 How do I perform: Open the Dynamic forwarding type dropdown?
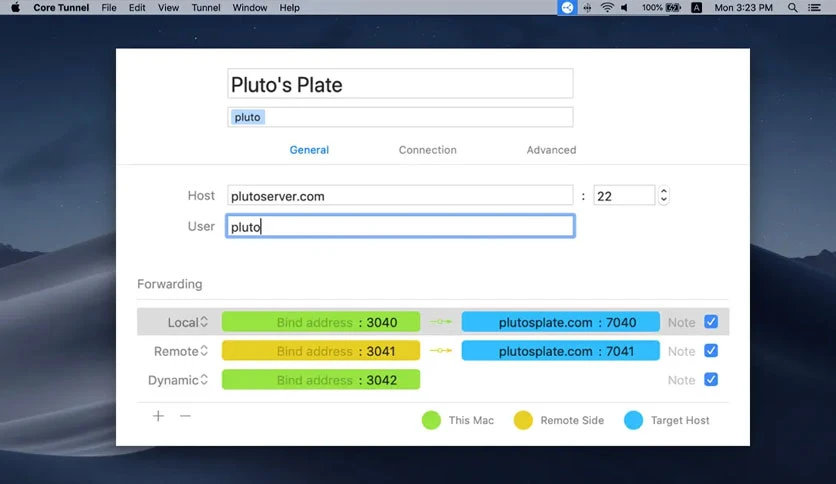click(x=178, y=380)
